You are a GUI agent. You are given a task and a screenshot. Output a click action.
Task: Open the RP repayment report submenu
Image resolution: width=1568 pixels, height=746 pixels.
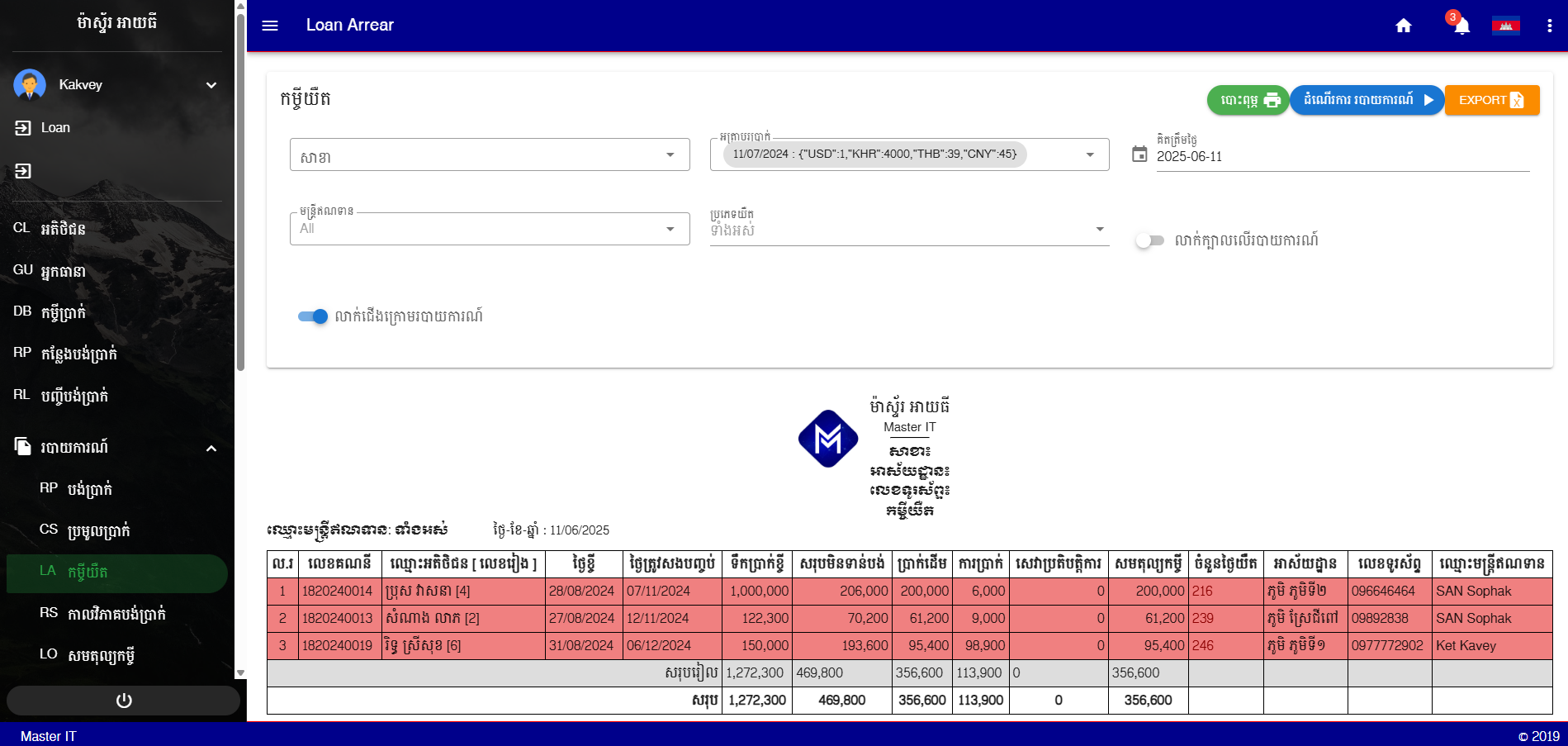click(x=117, y=489)
